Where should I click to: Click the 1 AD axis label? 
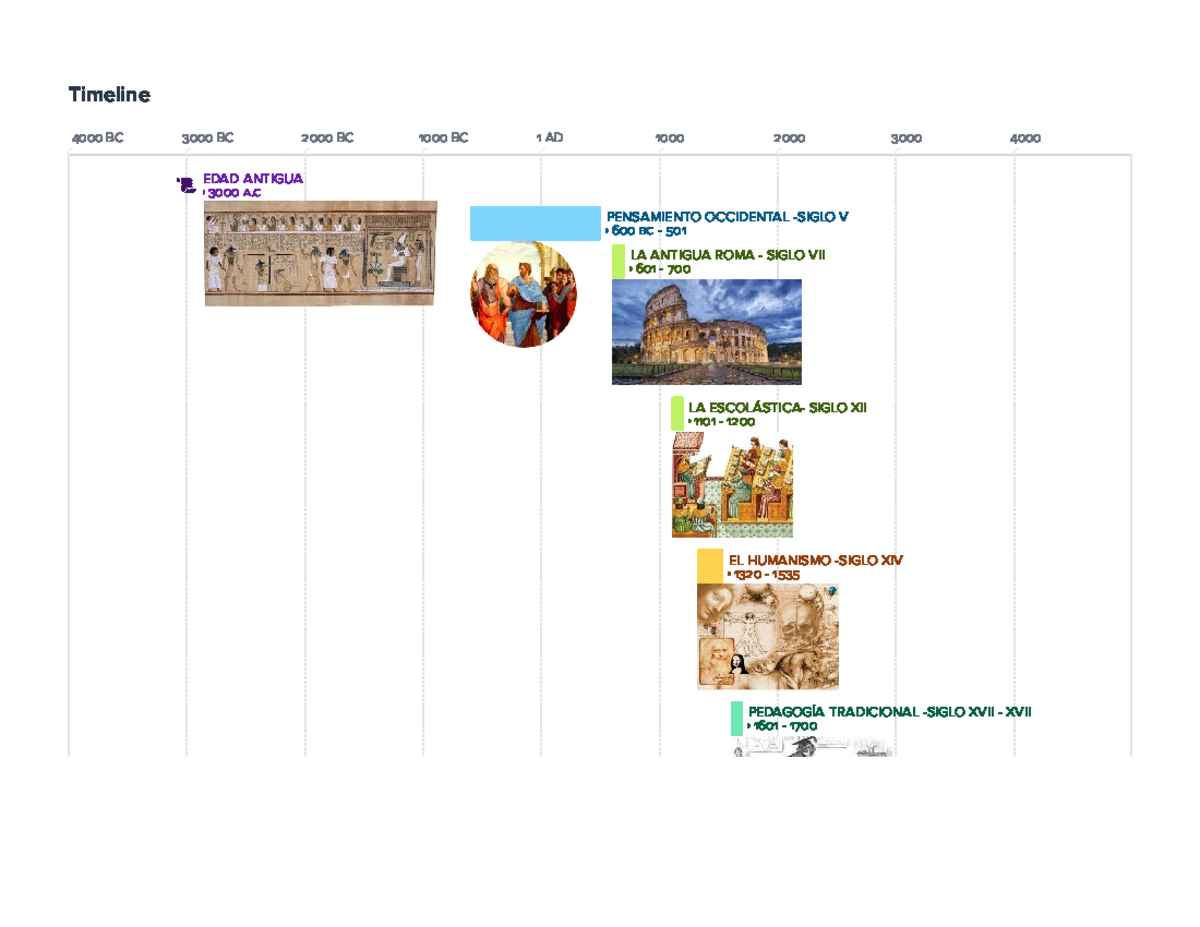[549, 137]
